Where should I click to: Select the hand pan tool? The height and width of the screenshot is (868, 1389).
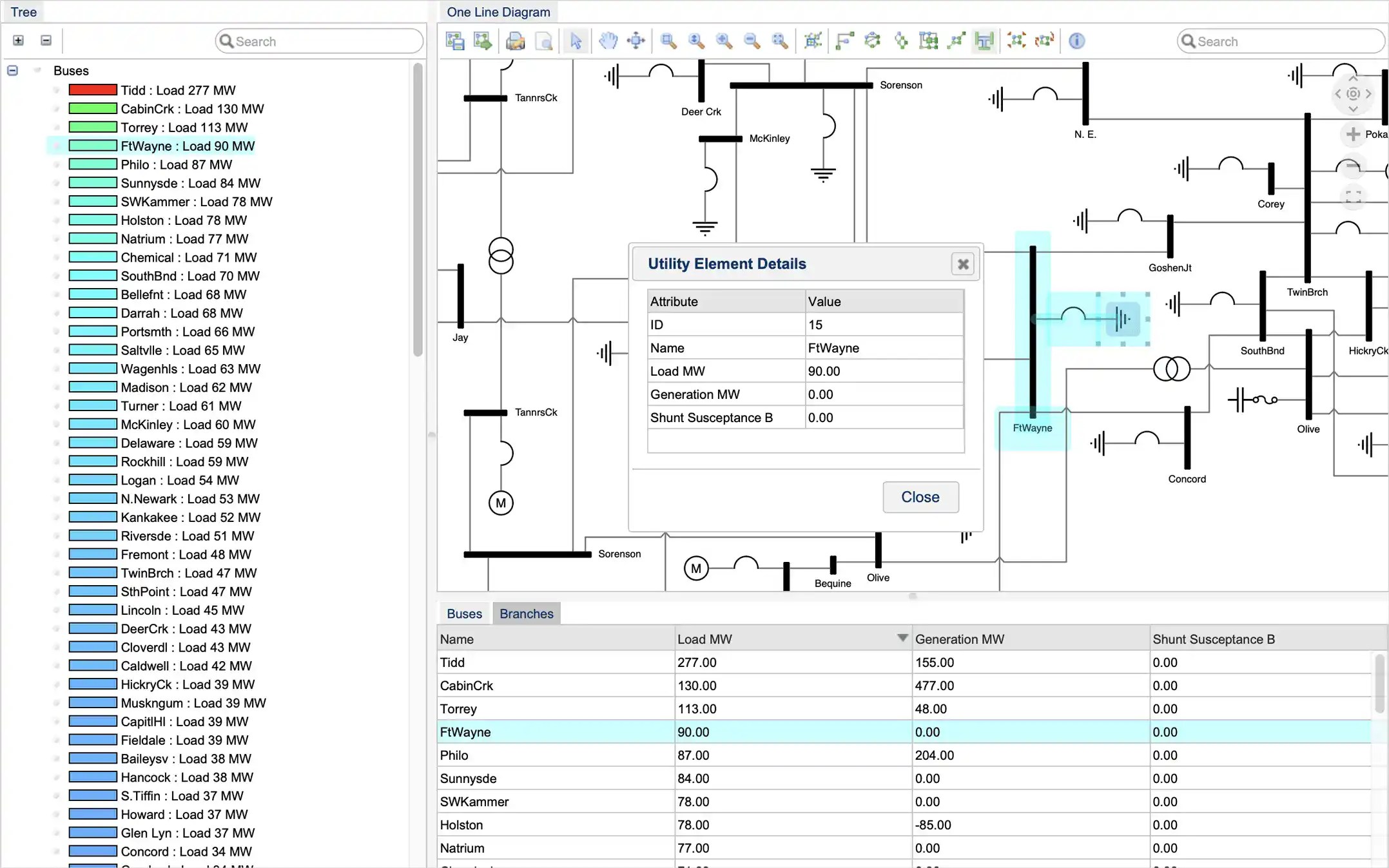click(608, 41)
